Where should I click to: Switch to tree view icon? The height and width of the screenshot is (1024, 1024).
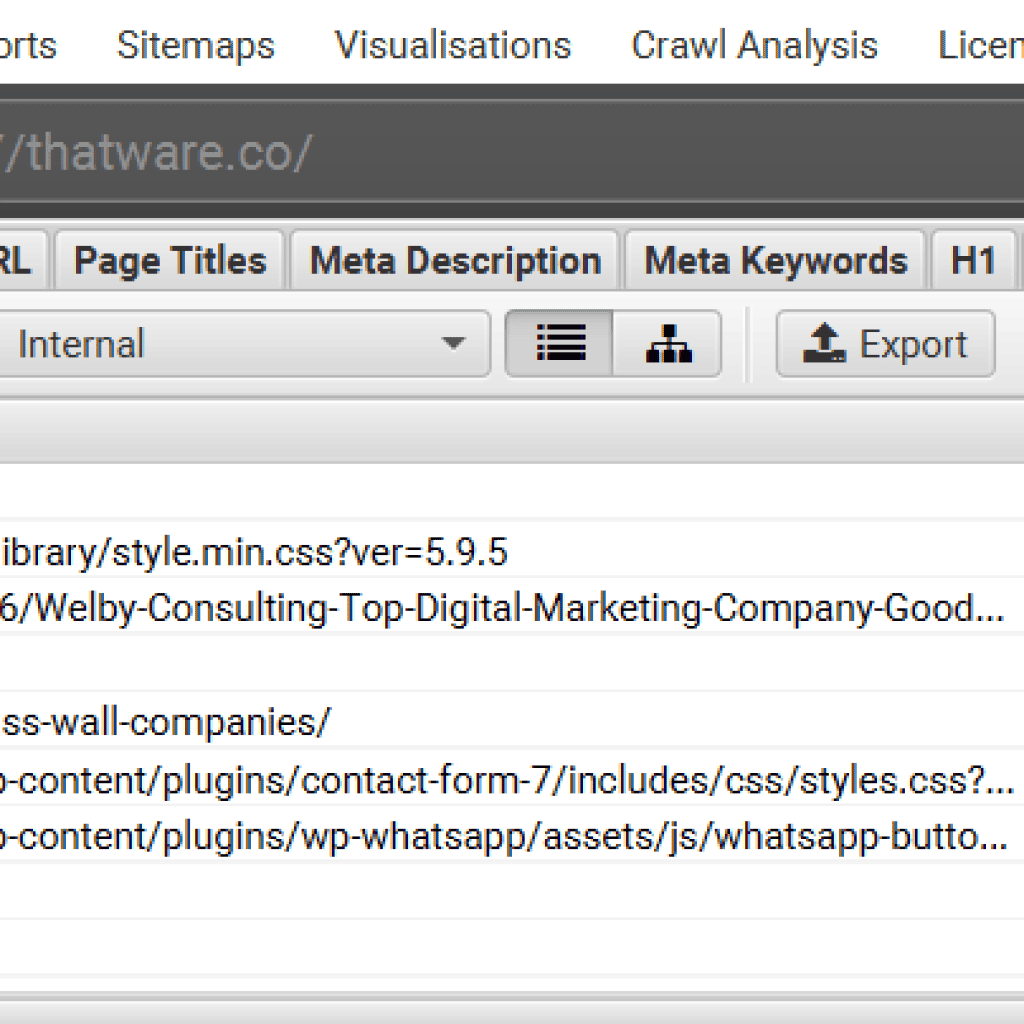[x=667, y=344]
